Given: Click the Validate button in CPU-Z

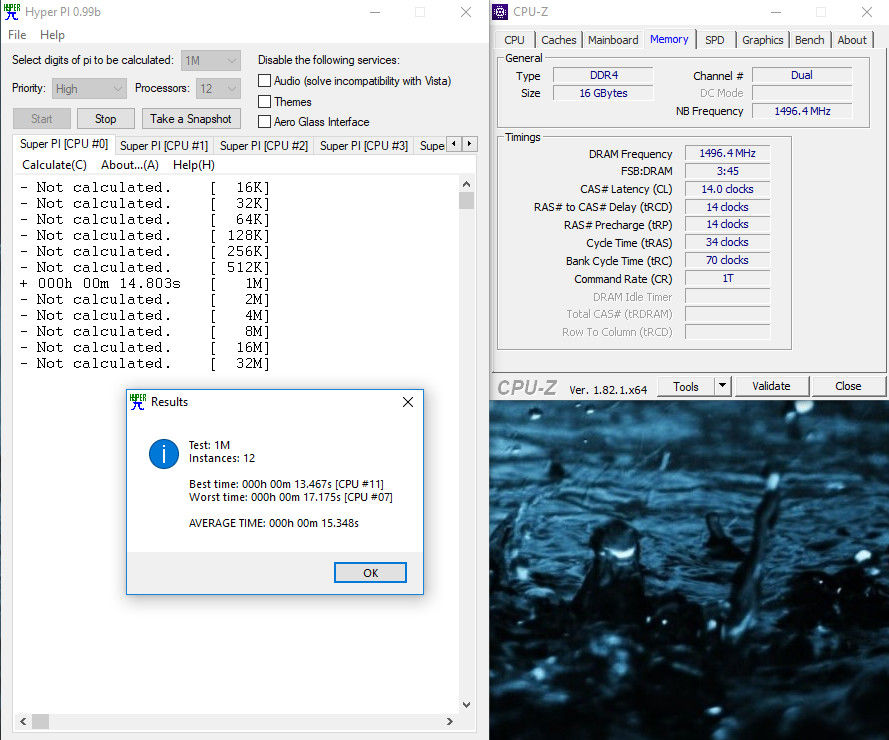Looking at the screenshot, I should (771, 386).
